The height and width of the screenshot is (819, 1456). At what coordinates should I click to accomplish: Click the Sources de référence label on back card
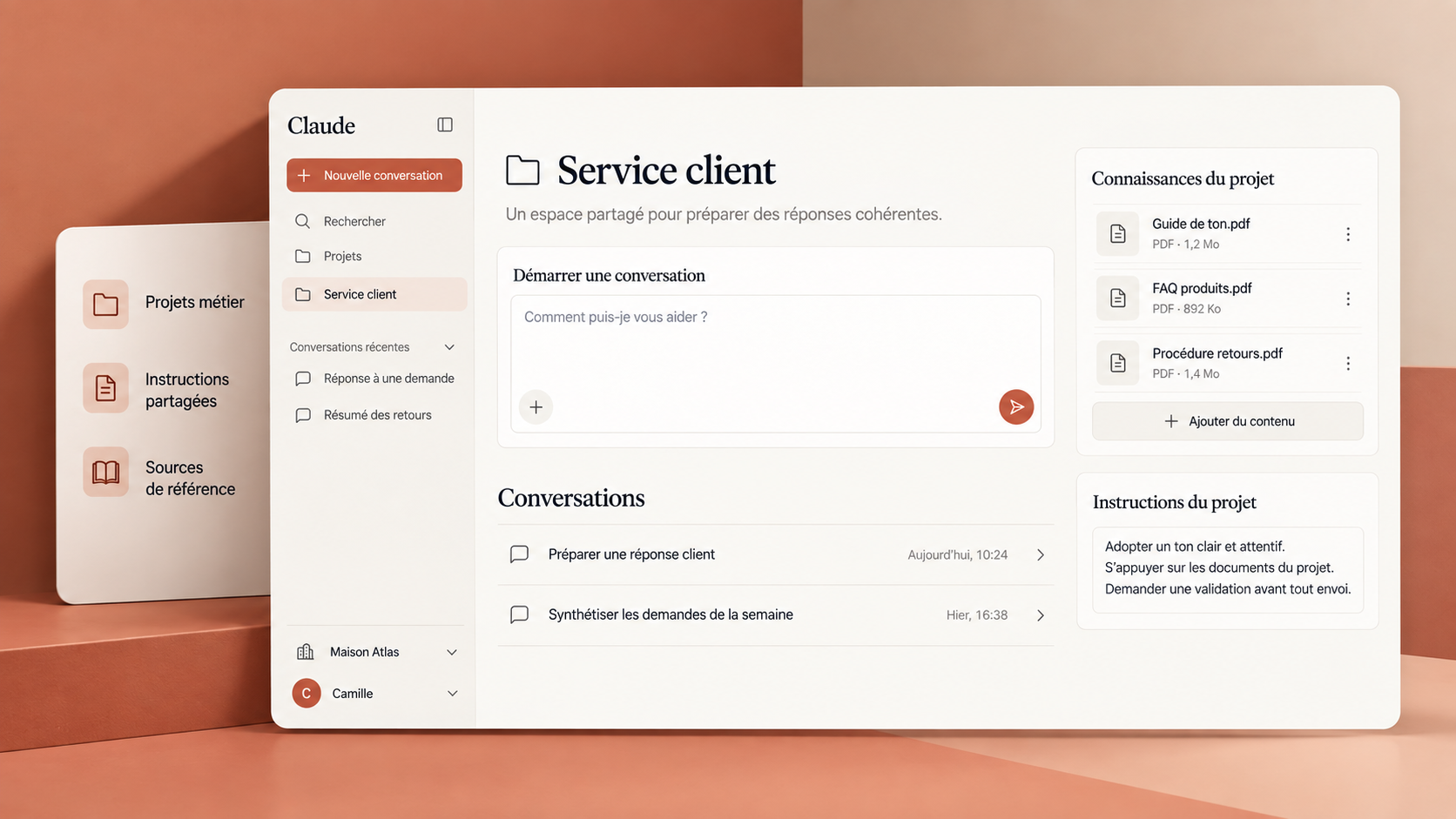pos(190,478)
